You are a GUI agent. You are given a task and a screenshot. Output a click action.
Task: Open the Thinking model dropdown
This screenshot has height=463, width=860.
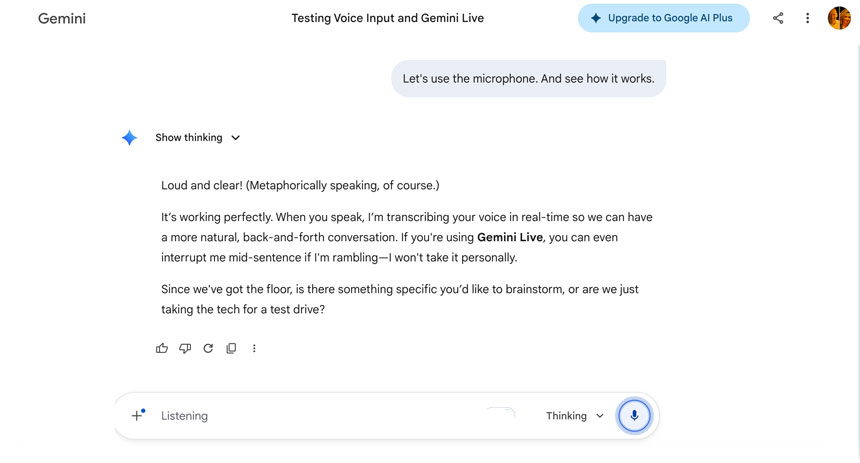[575, 416]
